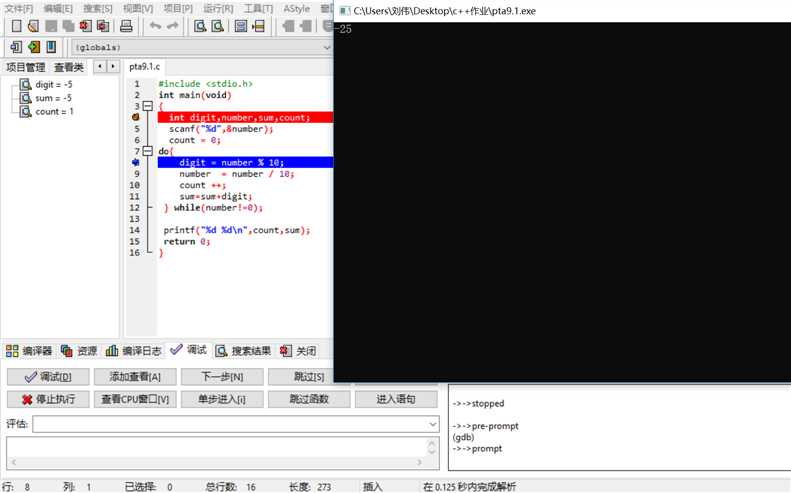Click the 下一步[N] button
The height and width of the screenshot is (493, 791).
[222, 377]
